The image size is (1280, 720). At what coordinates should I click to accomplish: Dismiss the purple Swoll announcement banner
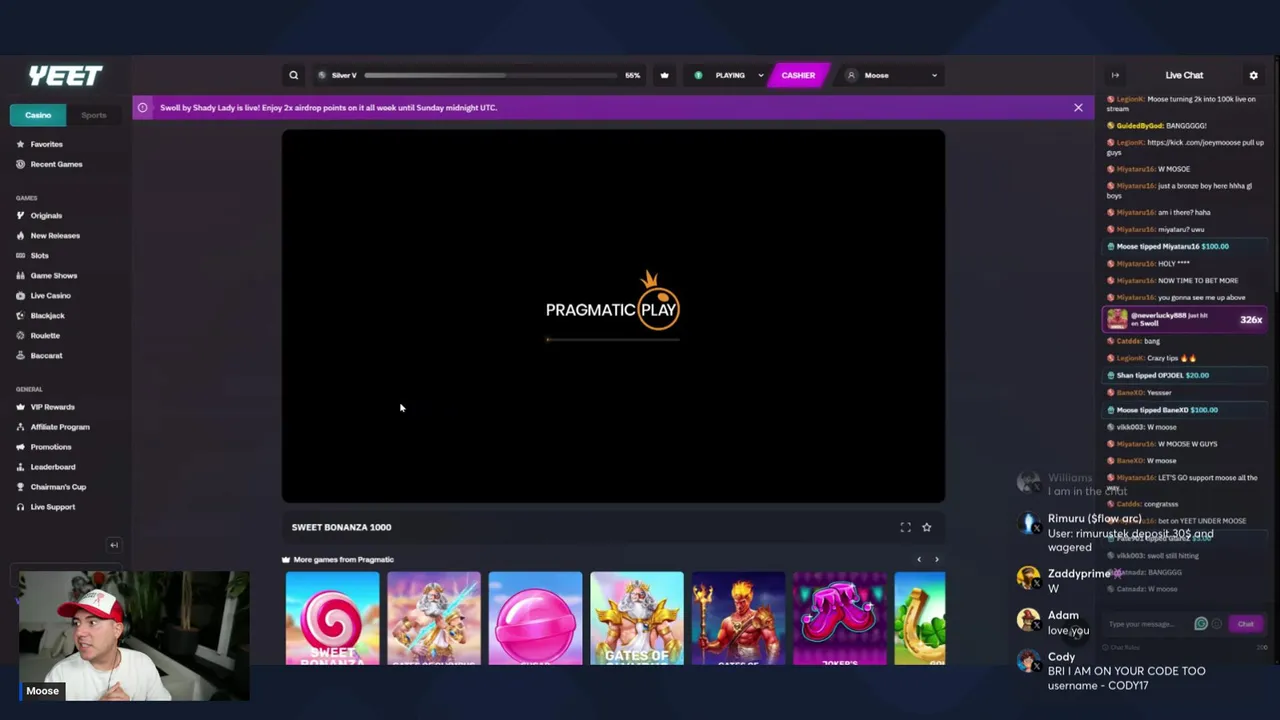[x=1078, y=107]
